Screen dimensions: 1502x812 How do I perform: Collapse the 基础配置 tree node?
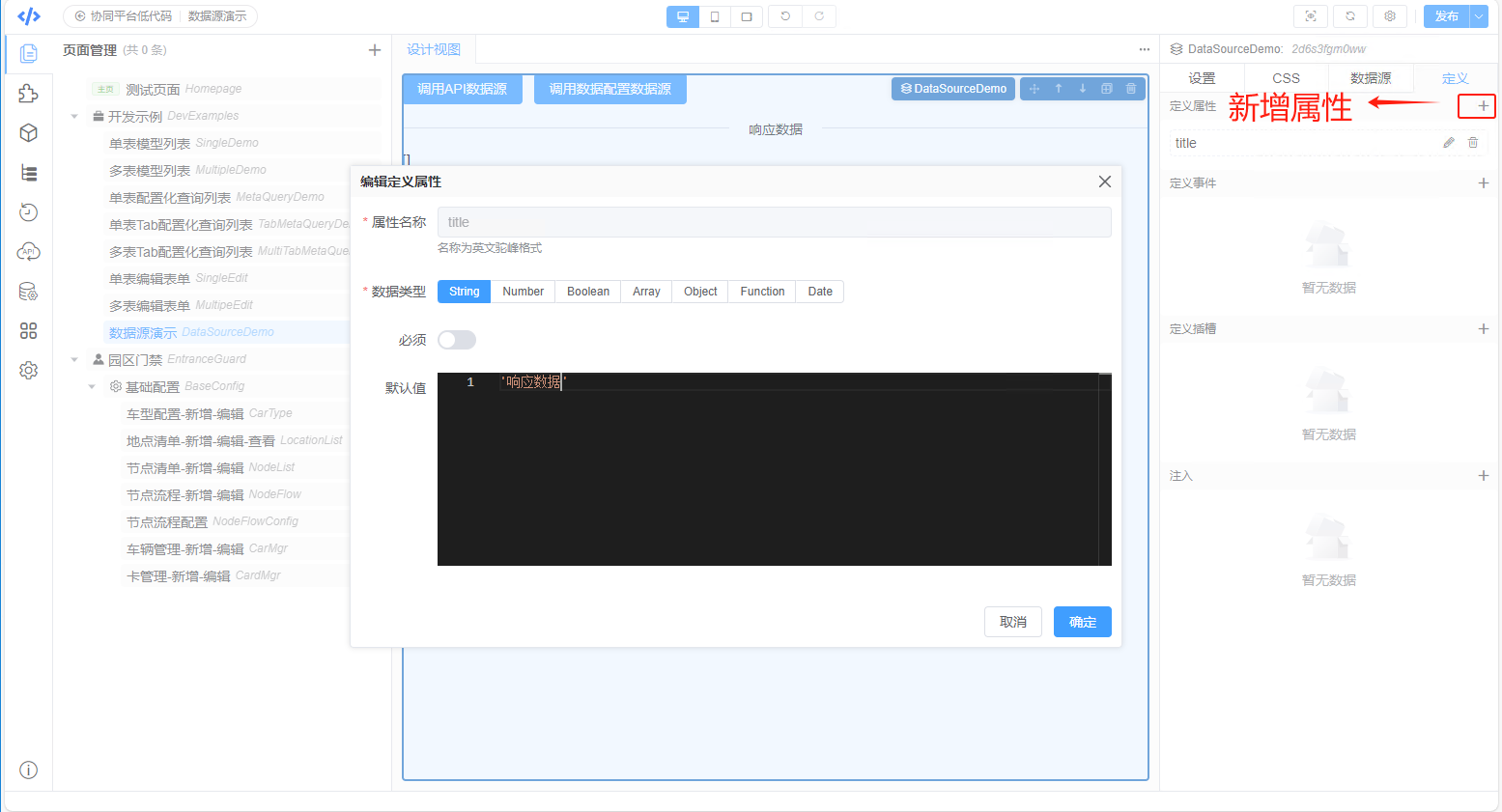tap(92, 386)
